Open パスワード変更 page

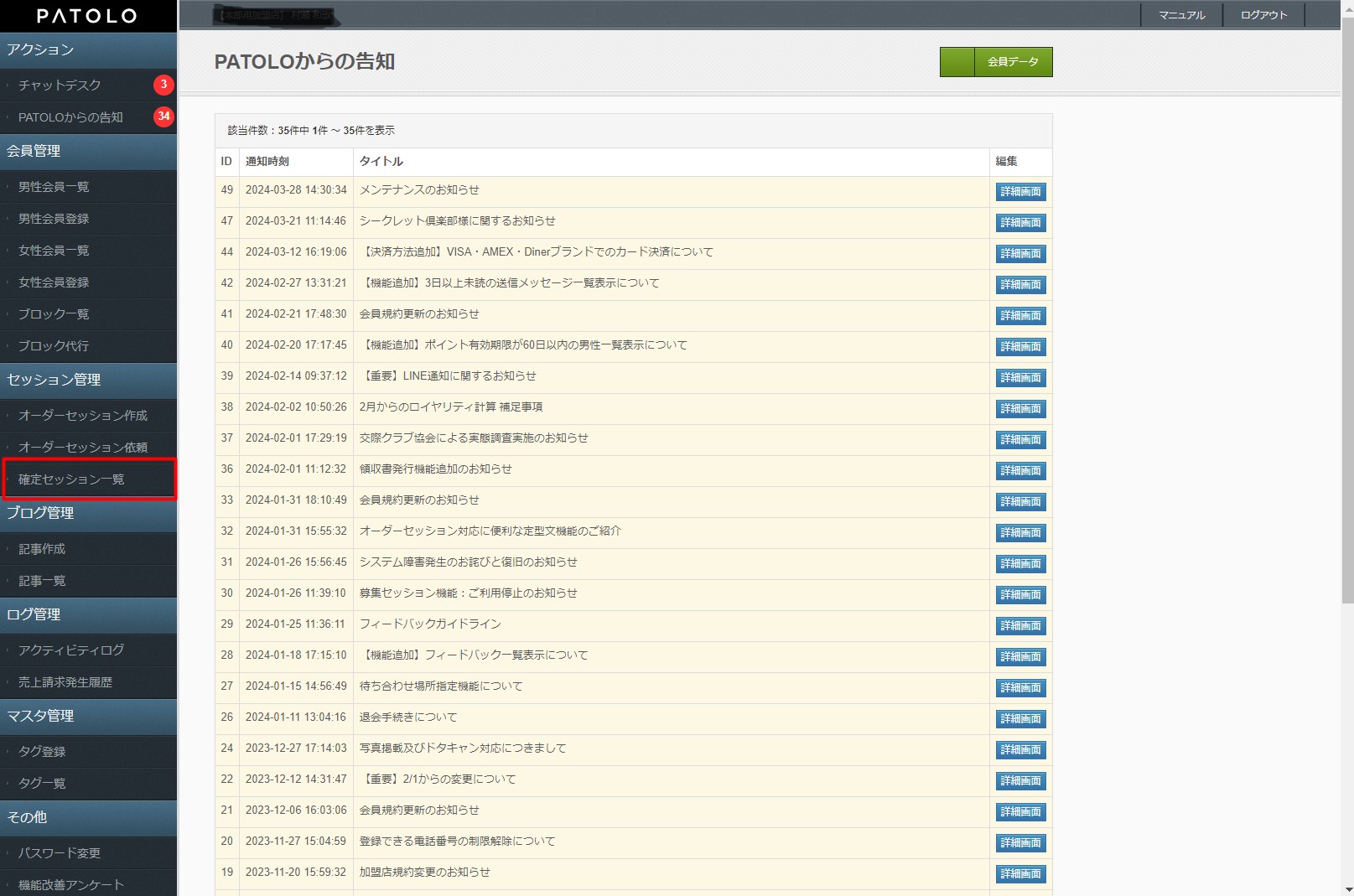click(88, 852)
